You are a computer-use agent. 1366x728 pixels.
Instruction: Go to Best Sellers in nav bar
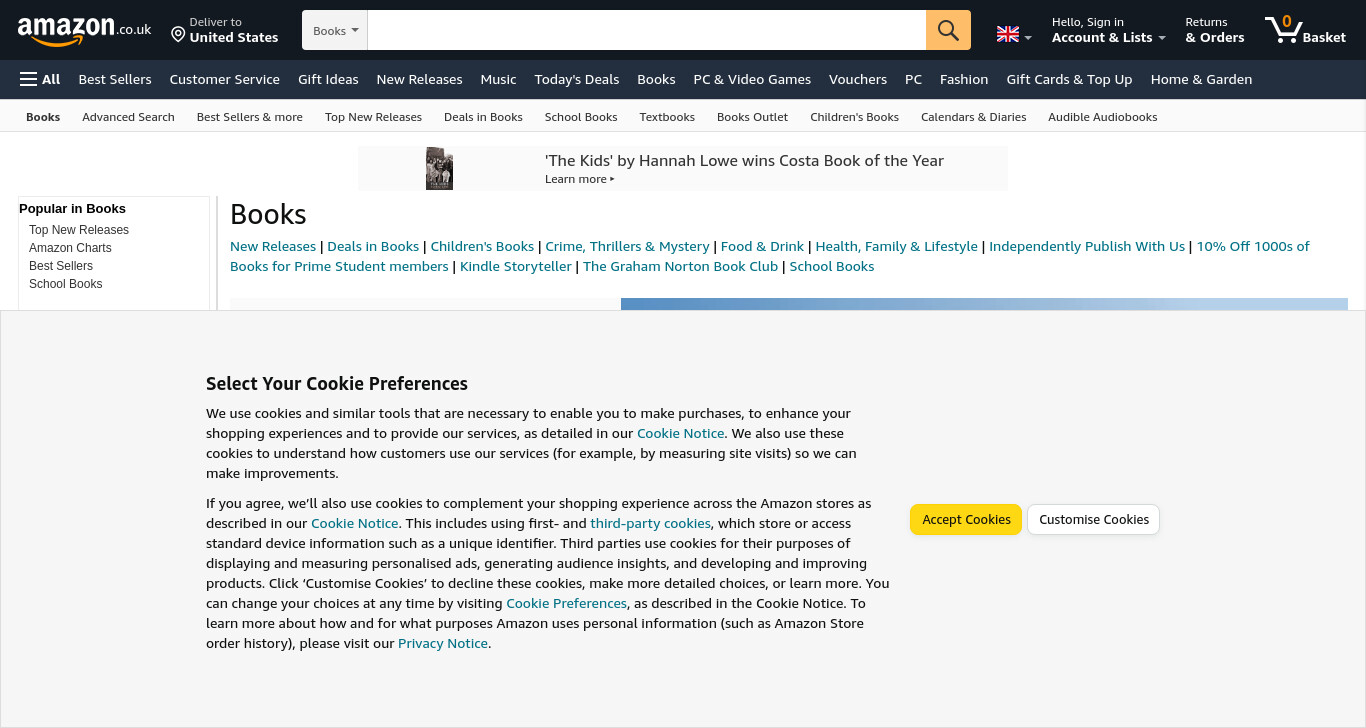click(x=115, y=79)
